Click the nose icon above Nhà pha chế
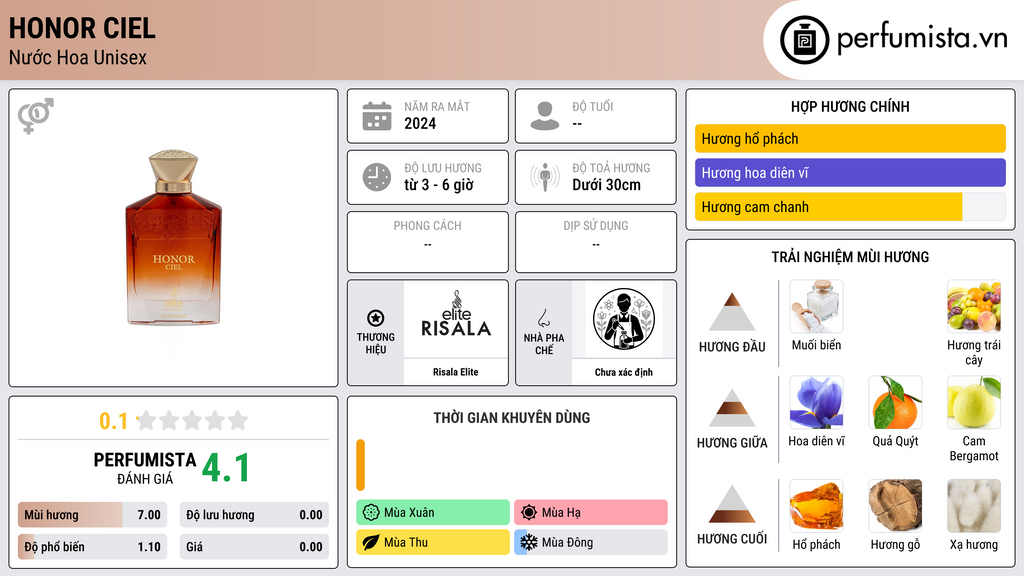 [543, 318]
